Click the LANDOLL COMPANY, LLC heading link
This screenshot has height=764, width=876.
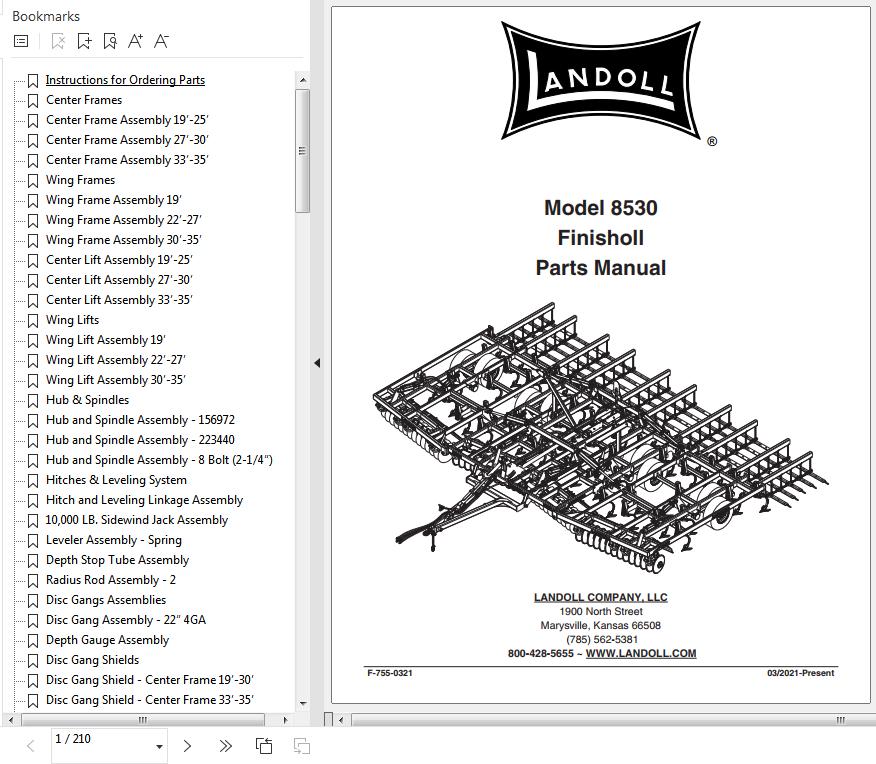pos(601,598)
